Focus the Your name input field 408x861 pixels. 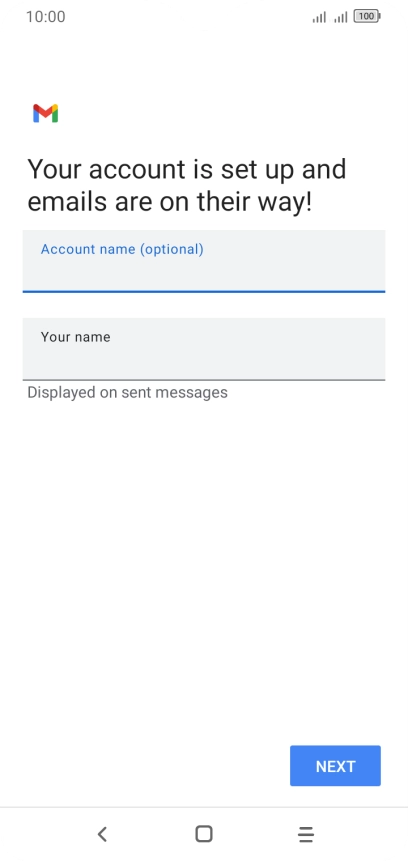(204, 349)
